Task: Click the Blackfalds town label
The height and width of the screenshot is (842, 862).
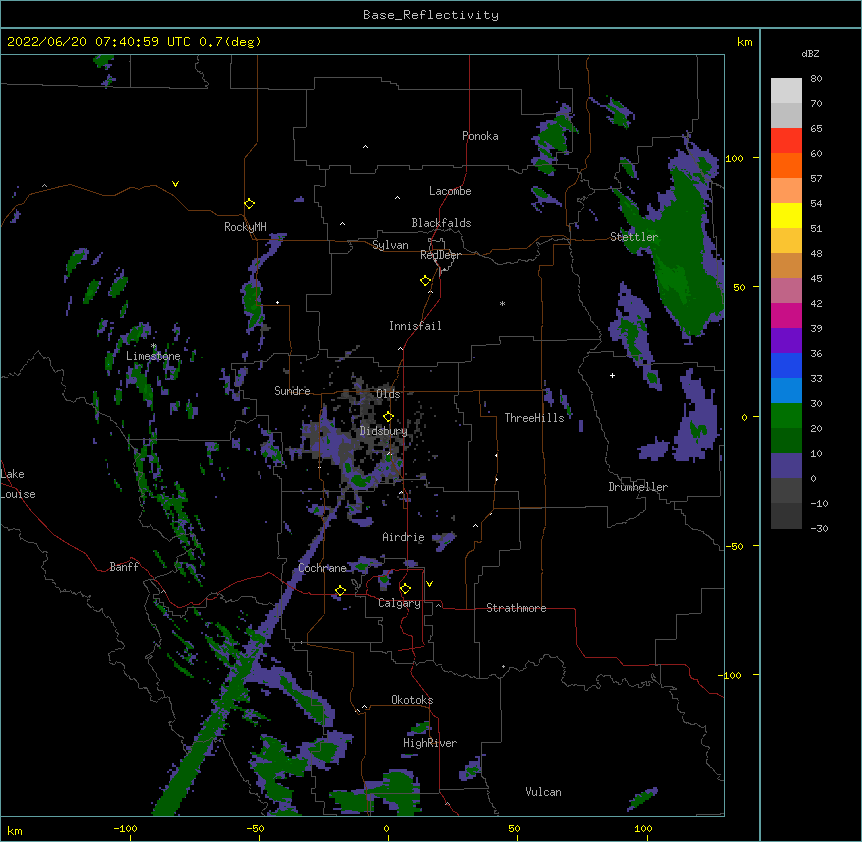Action: click(x=441, y=223)
